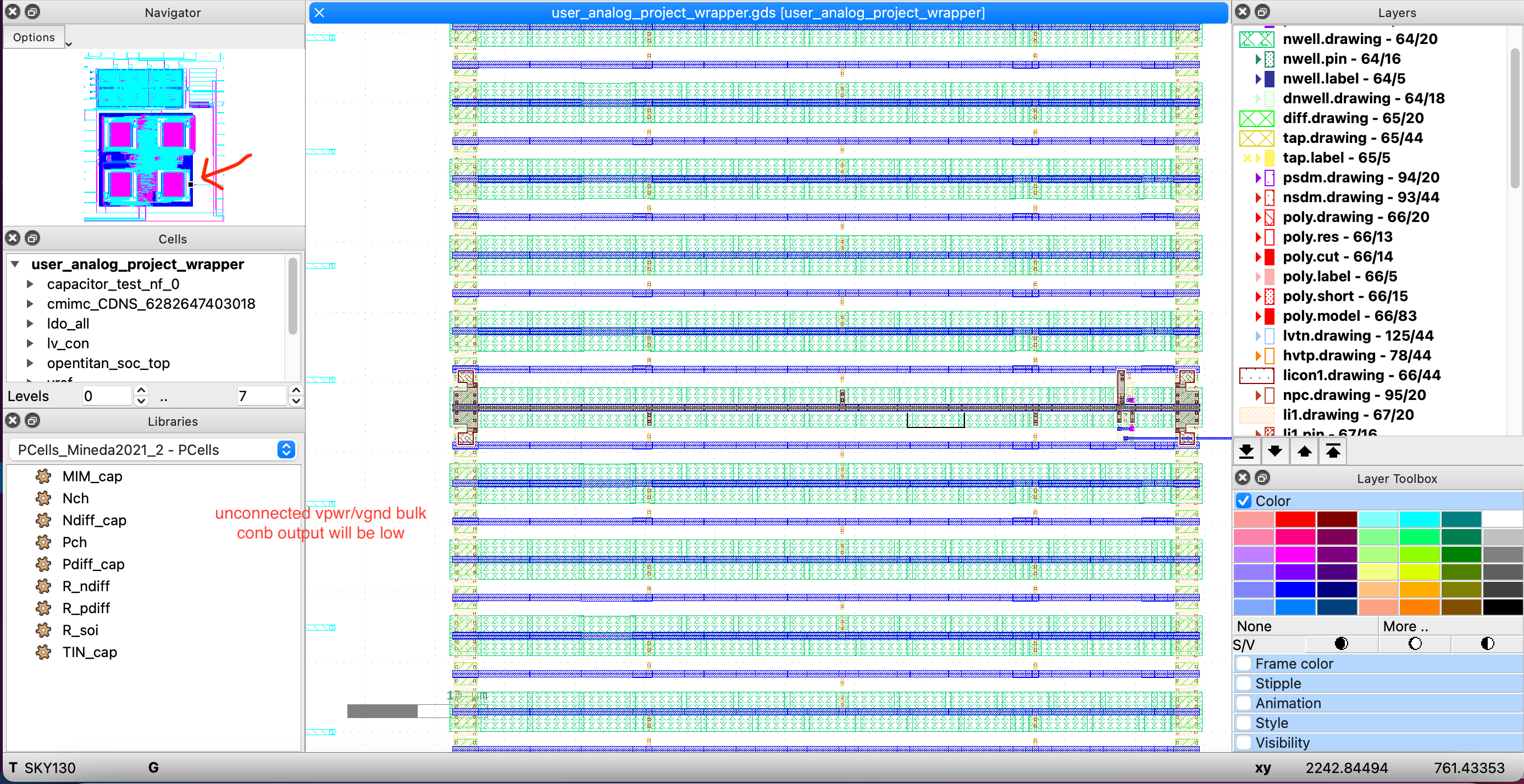Click the Levels value input field

[107, 396]
